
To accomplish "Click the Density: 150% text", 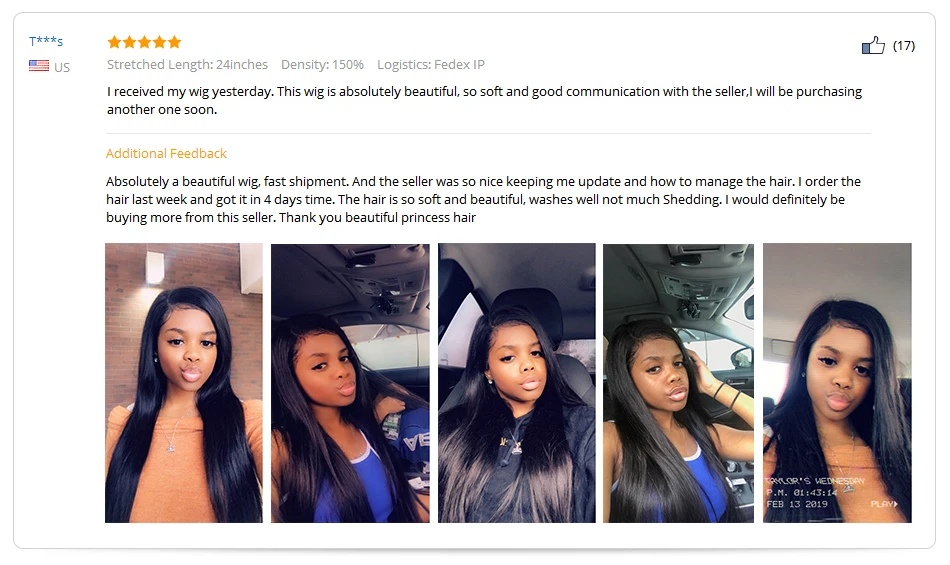I will pos(322,64).
